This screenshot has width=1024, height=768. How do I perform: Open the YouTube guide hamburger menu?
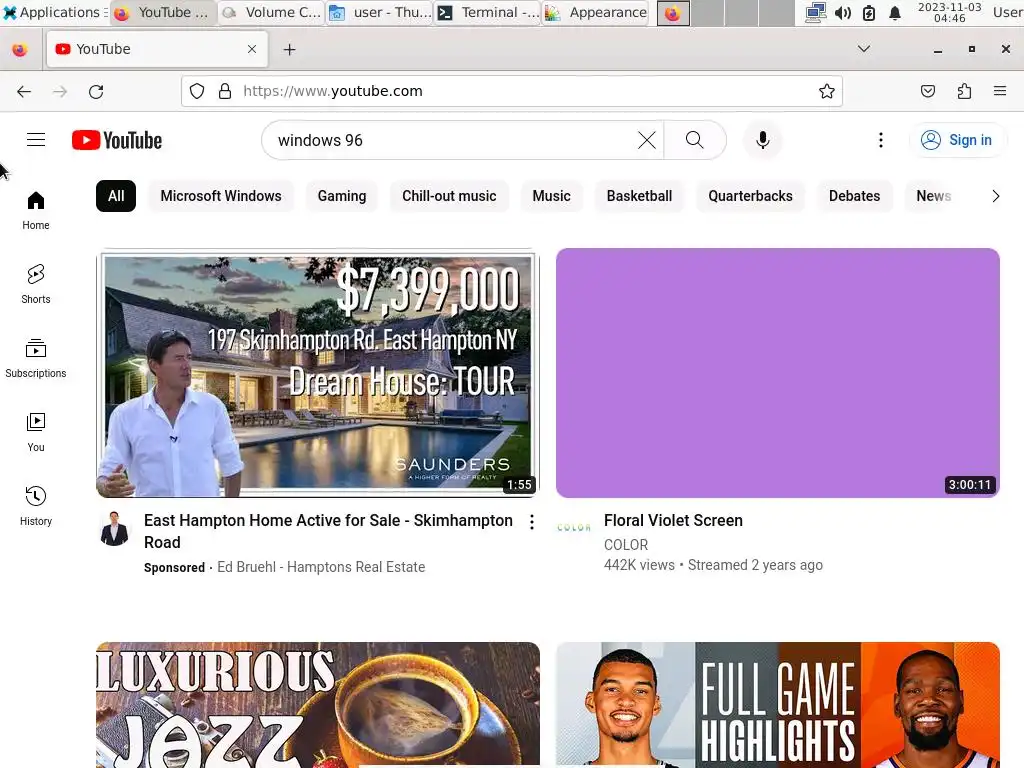(x=36, y=140)
